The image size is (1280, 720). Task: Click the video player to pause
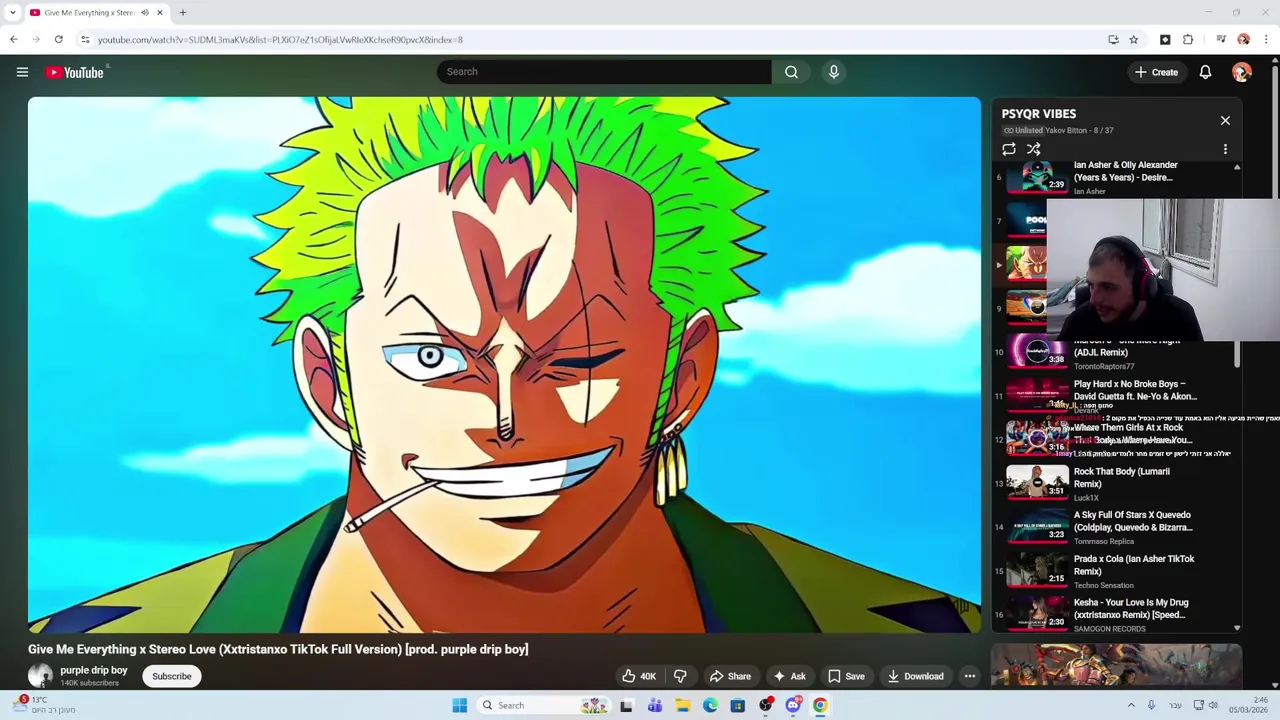(x=504, y=365)
